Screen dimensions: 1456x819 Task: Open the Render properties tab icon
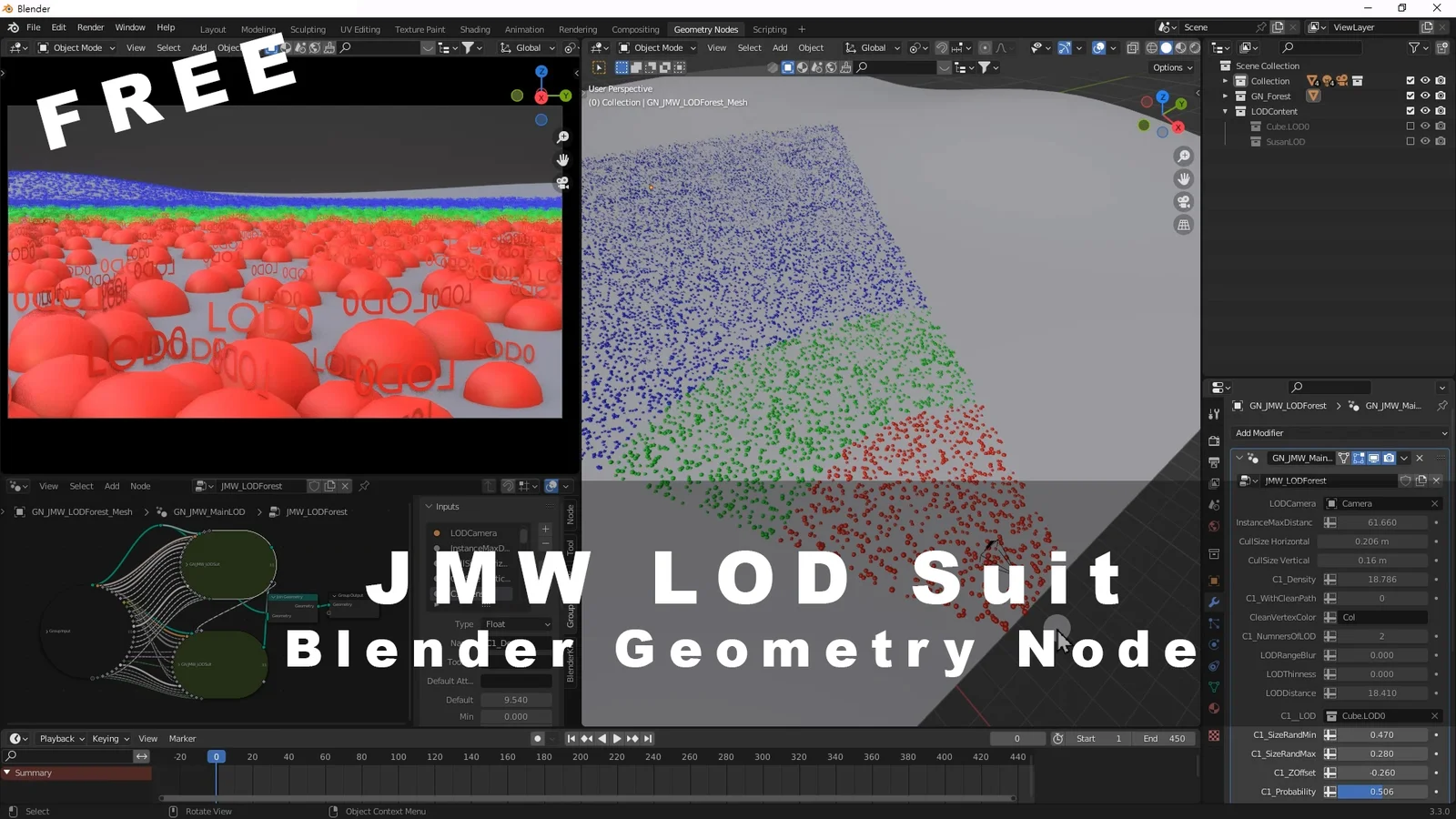click(1214, 440)
